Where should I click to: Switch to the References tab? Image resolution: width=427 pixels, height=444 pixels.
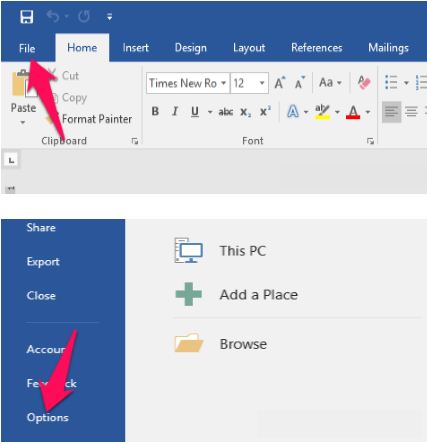tap(317, 48)
